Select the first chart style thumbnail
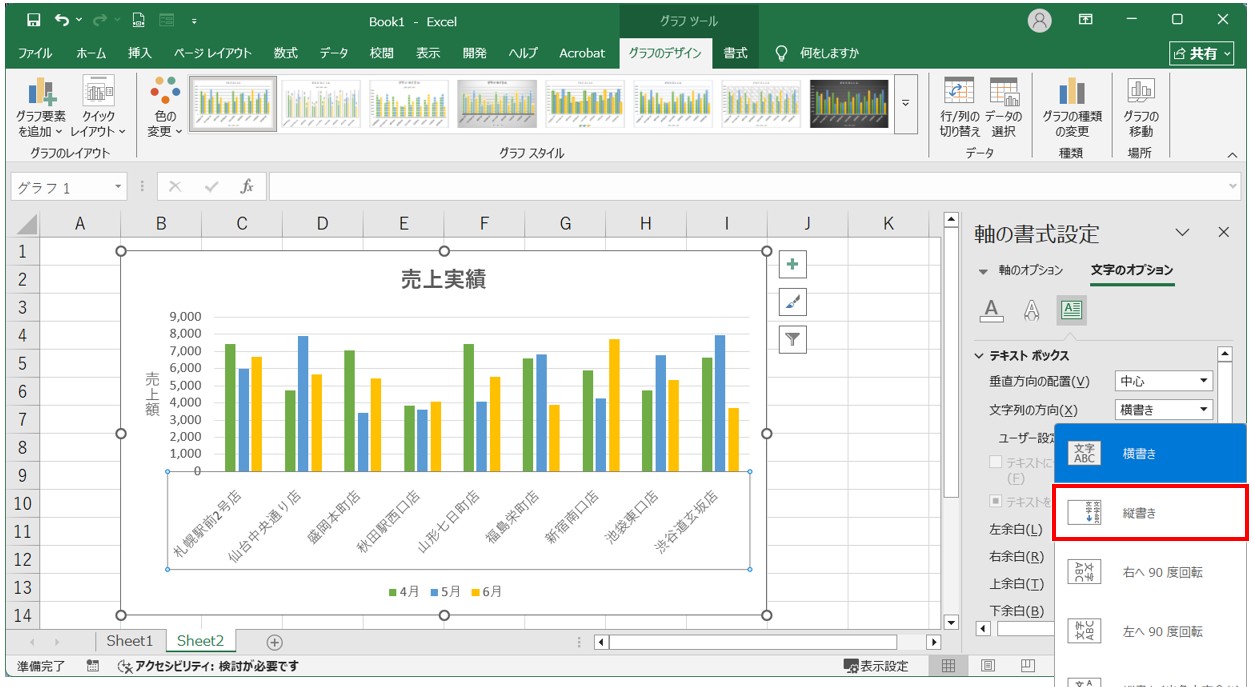This screenshot has width=1254, height=687. click(233, 103)
